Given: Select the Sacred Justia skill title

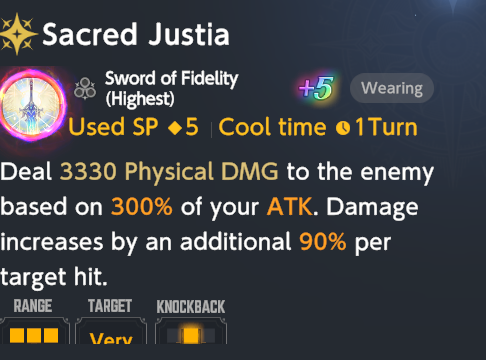Looking at the screenshot, I should point(136,34).
